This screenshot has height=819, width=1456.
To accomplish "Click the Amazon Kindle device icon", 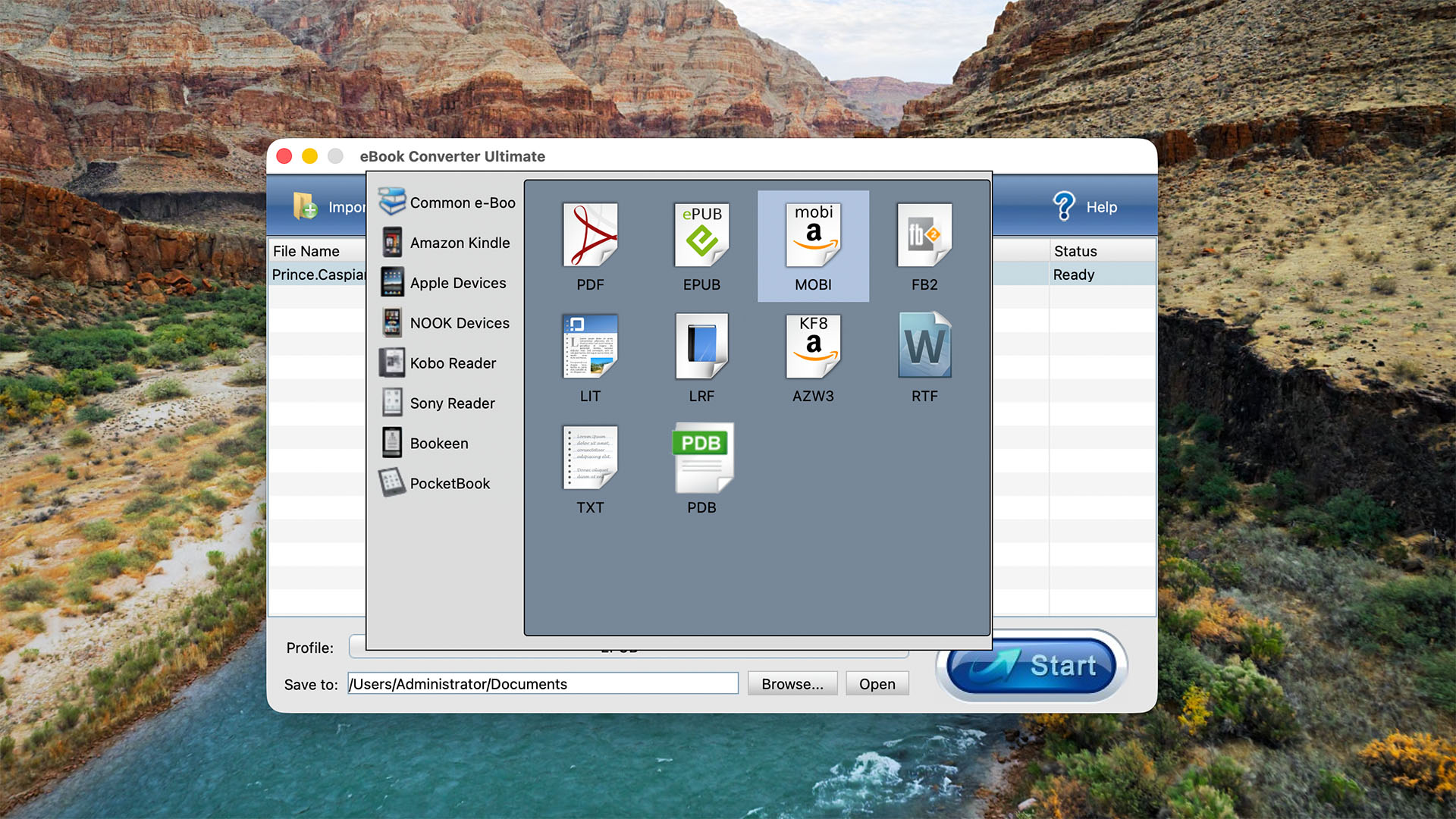I will 392,242.
